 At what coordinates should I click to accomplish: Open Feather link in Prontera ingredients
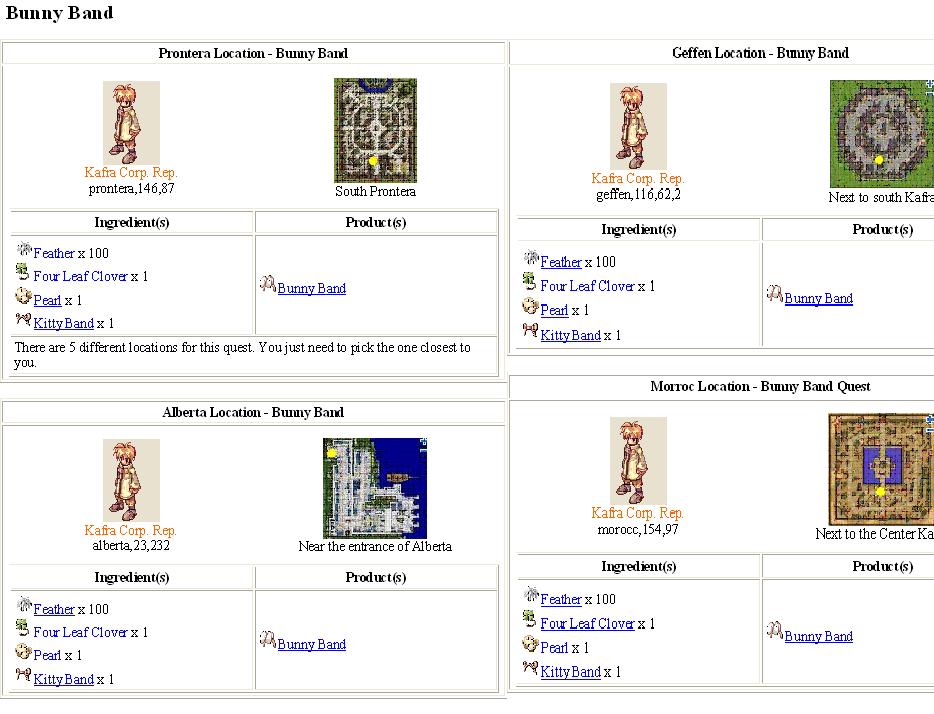tap(54, 253)
